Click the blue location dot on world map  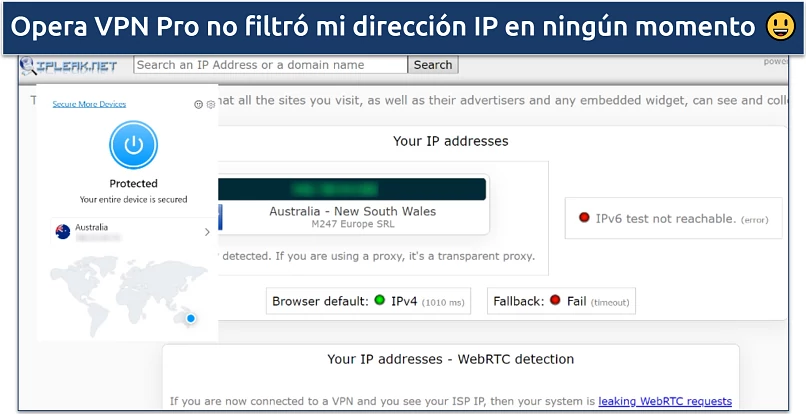tap(191, 318)
